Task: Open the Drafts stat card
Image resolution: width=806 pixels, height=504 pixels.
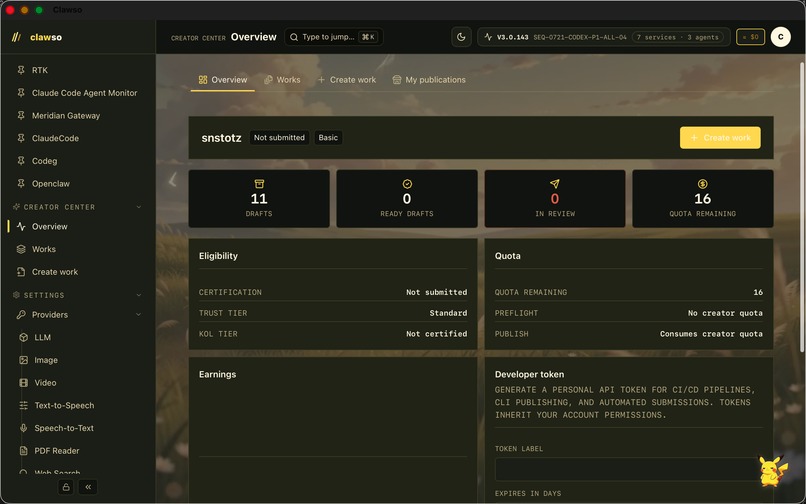Action: (259, 199)
